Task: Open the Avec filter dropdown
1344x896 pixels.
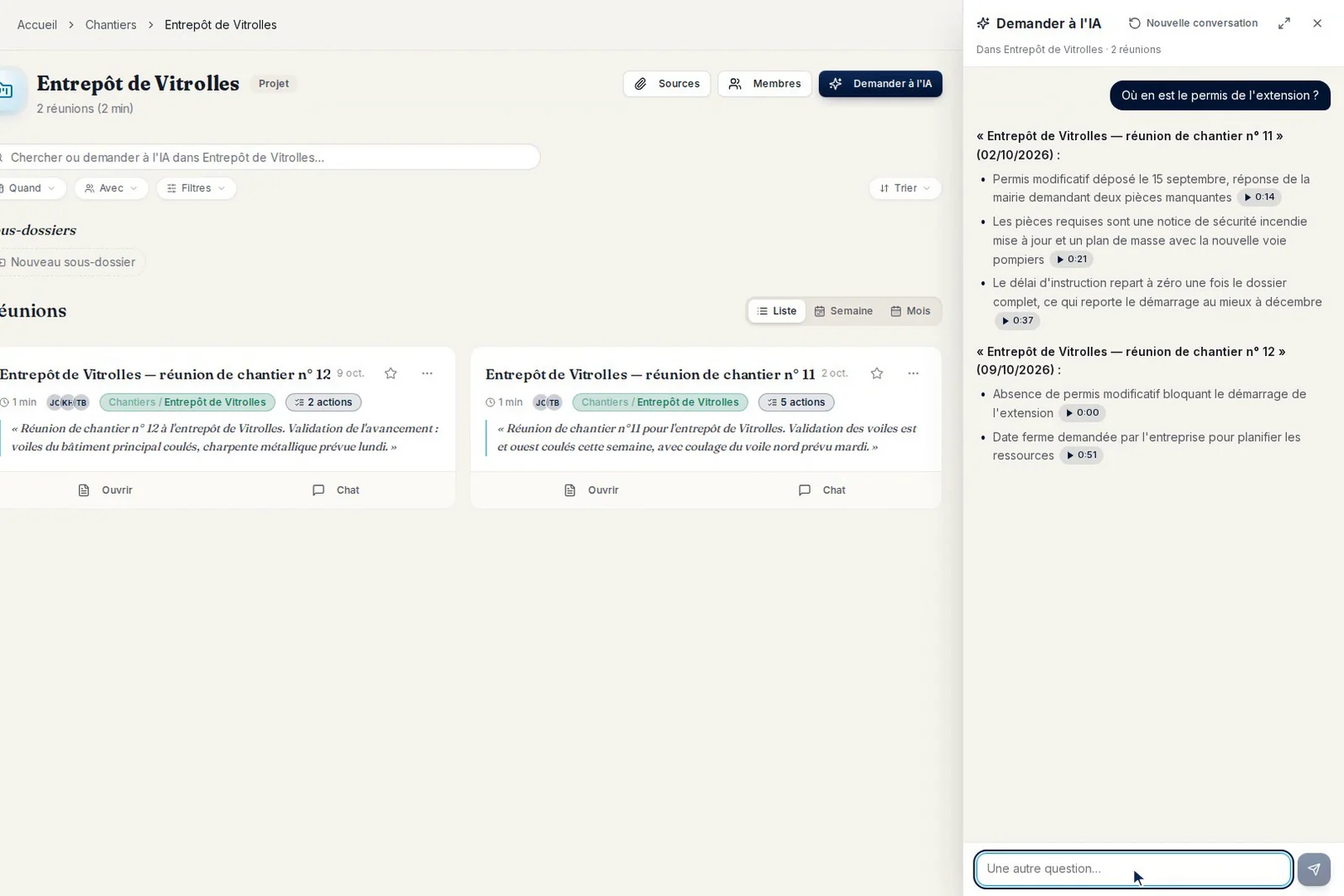Action: click(111, 188)
